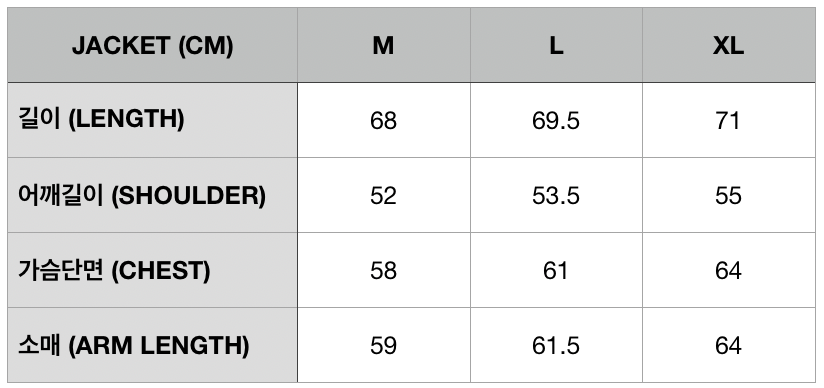Select the M arm length value 59
824x388 pixels.
pyautogui.click(x=384, y=345)
